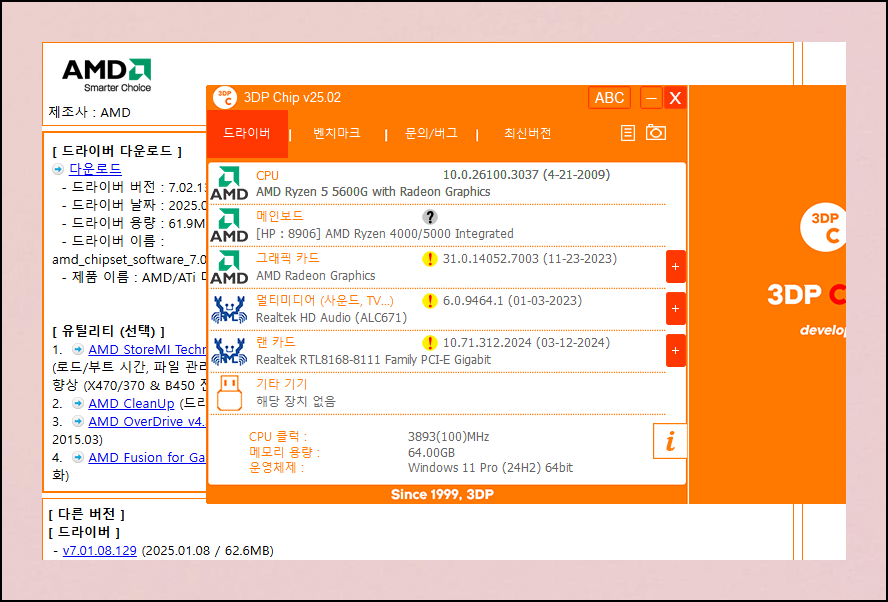Click arrow icon beside AMD Fusion

[78, 458]
